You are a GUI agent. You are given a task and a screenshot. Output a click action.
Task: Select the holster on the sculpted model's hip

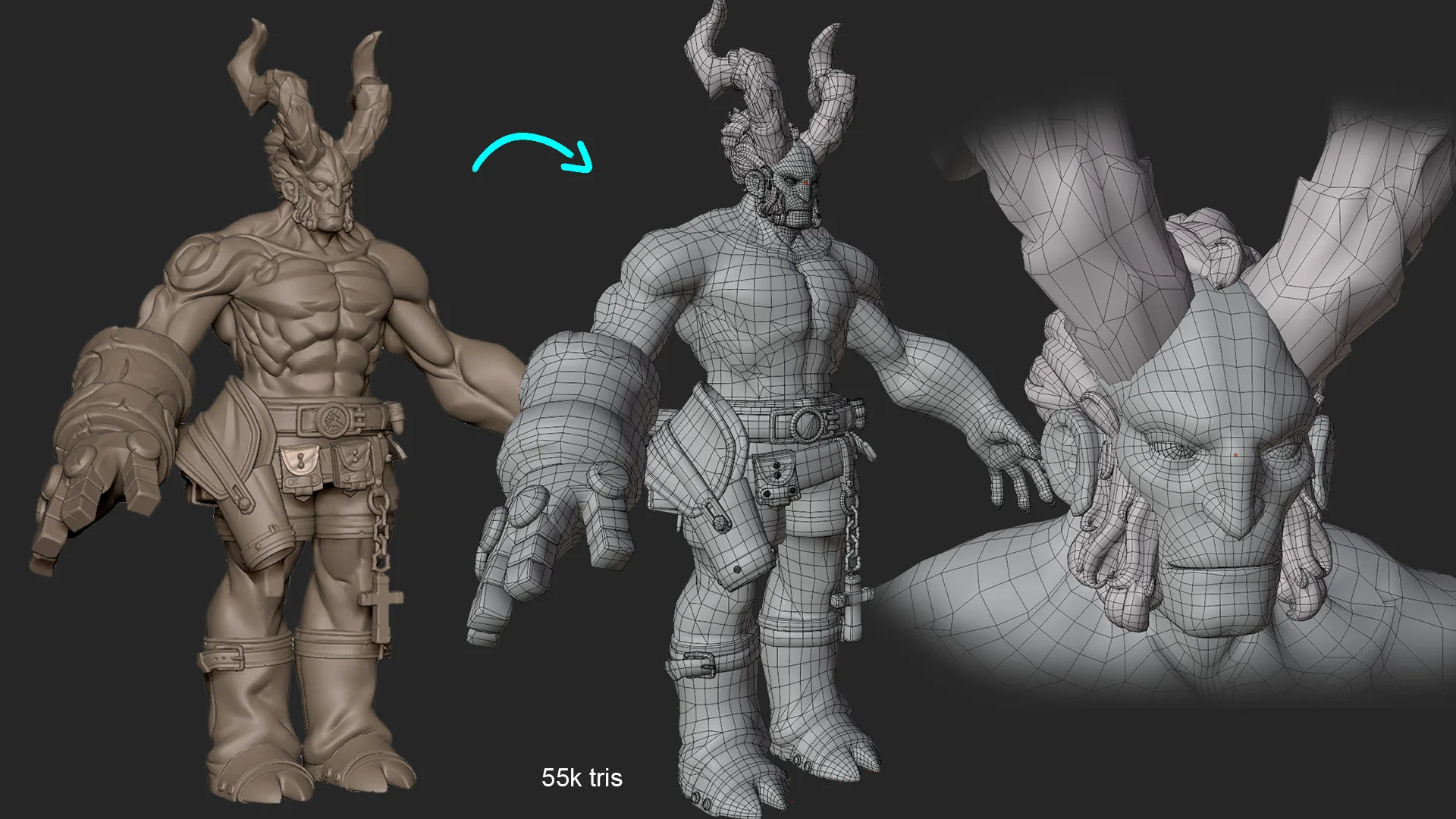pyautogui.click(x=231, y=470)
